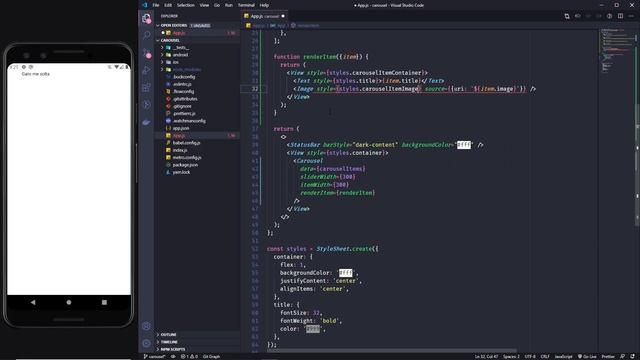Click the feedback icon in status bar
The width and height of the screenshot is (640, 360).
tap(622, 356)
